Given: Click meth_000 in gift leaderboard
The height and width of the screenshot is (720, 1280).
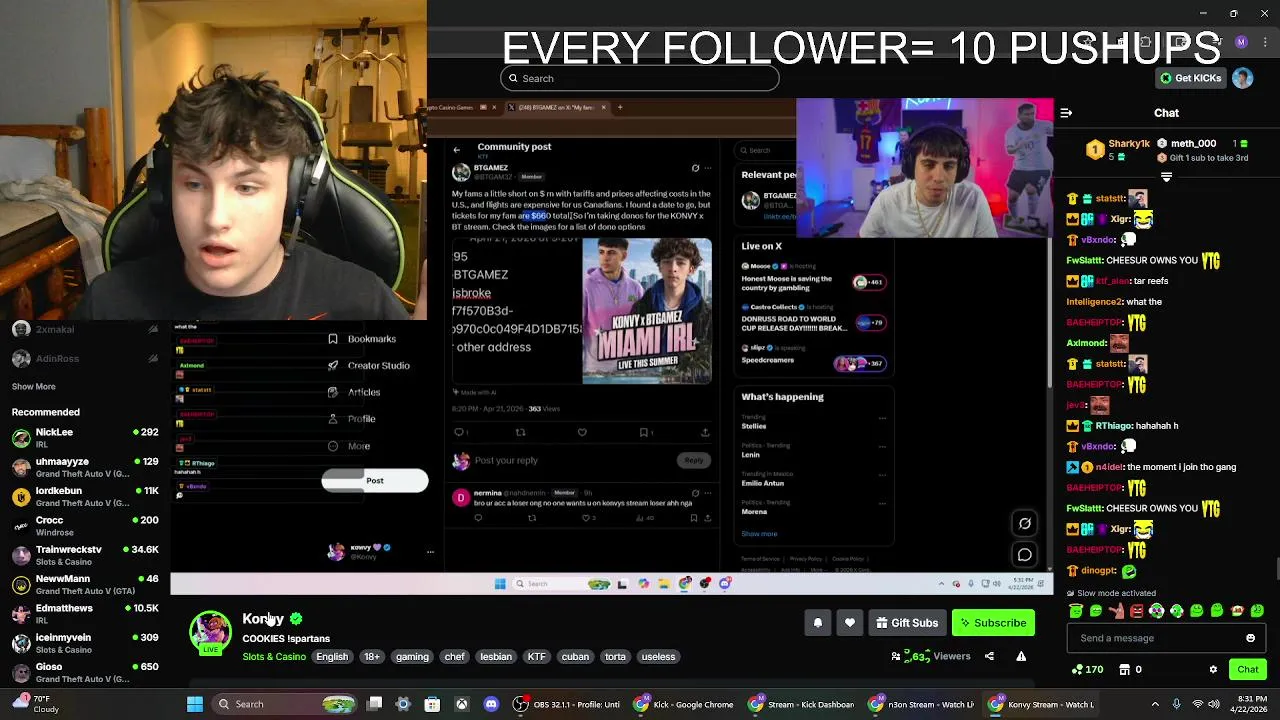Looking at the screenshot, I should pos(1193,144).
